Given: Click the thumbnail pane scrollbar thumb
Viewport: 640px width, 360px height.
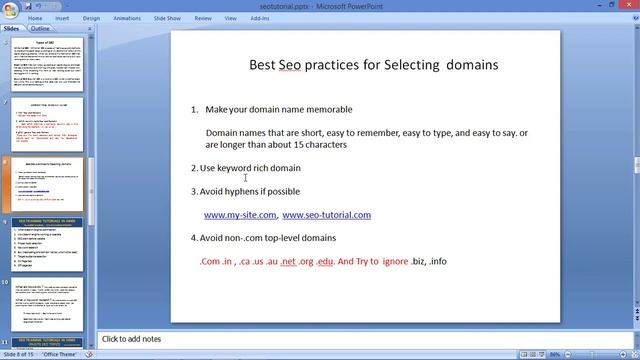Looking at the screenshot, I should tap(91, 191).
